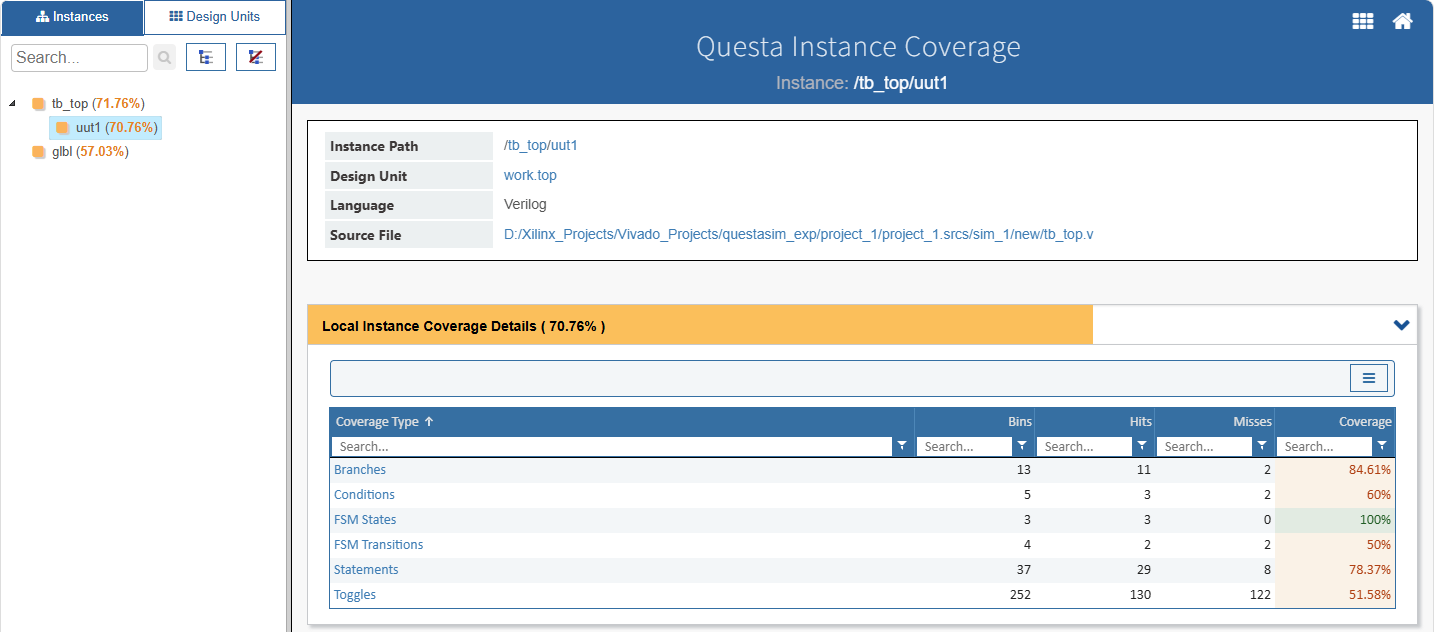
Task: Open the FSM Transitions coverage link
Action: click(378, 545)
